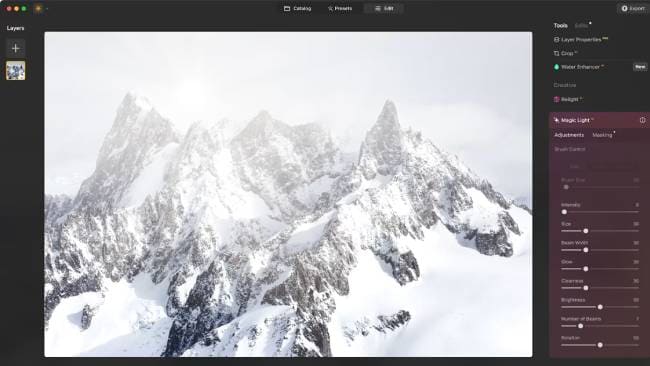Add a new layer with plus button

[x=16, y=48]
